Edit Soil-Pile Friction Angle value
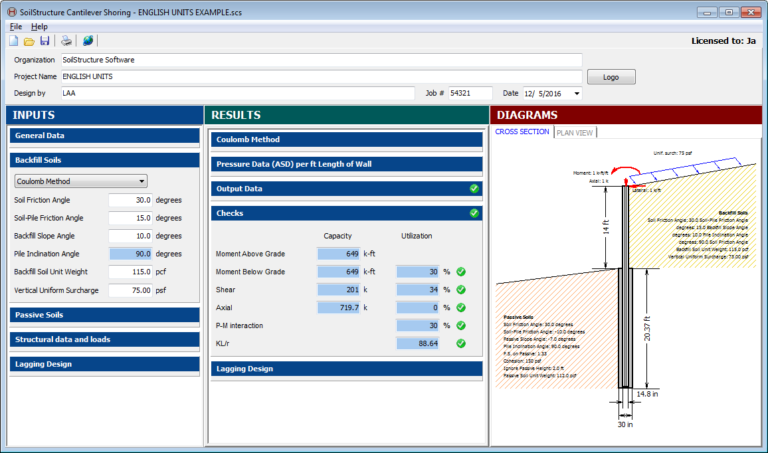Image resolution: width=768 pixels, height=453 pixels. pos(130,218)
